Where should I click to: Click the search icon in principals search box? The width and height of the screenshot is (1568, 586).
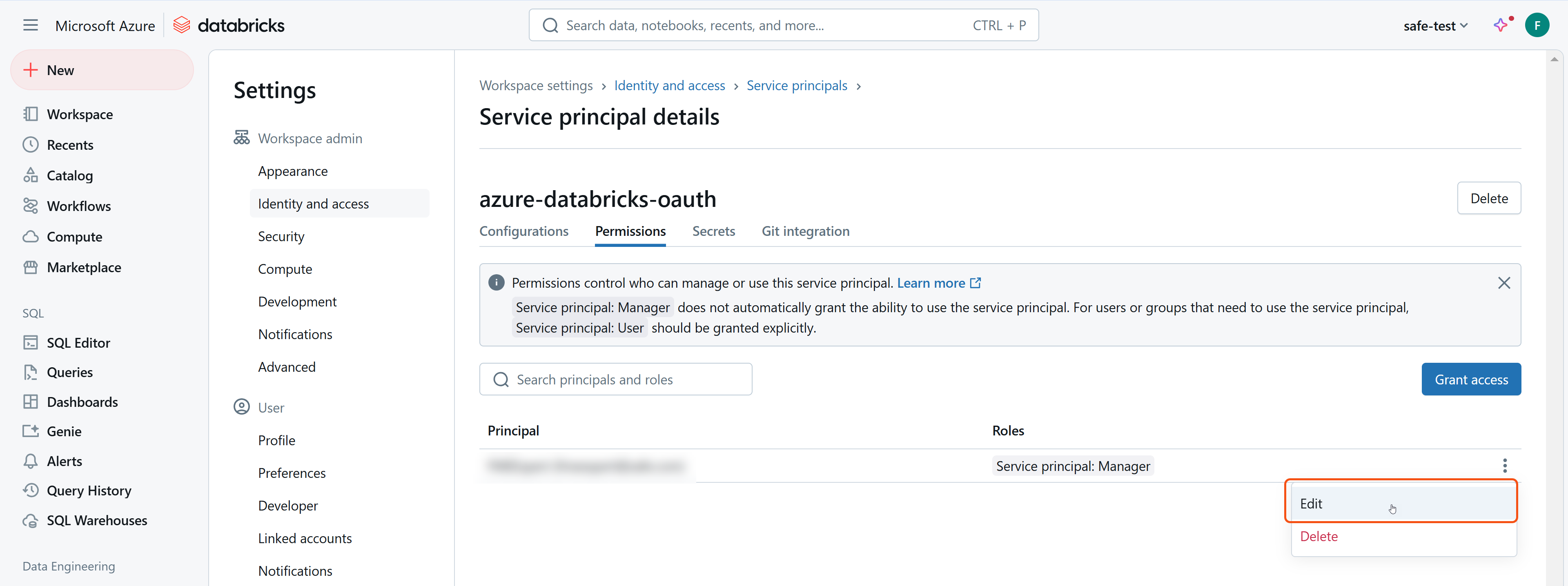(x=501, y=380)
